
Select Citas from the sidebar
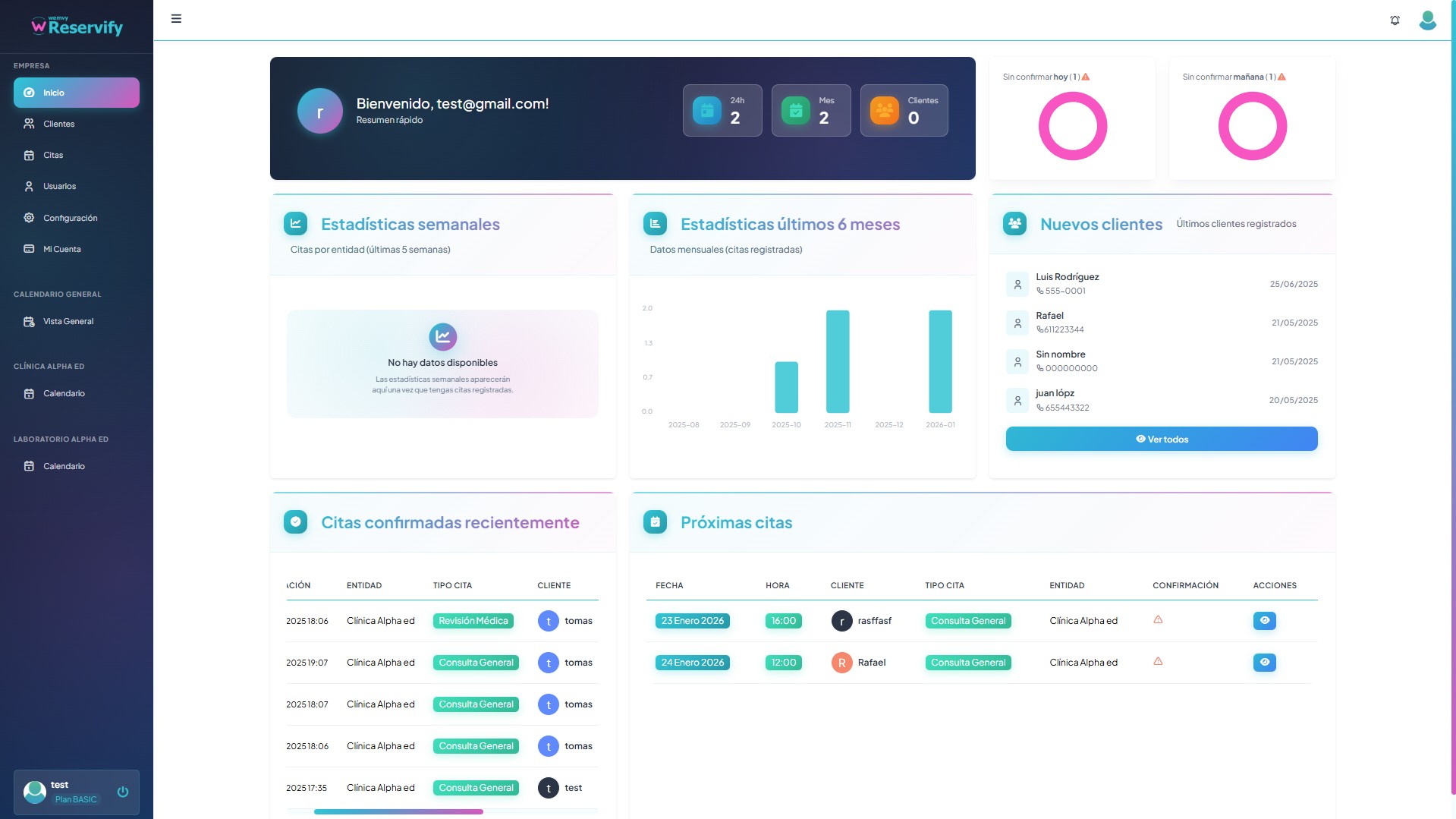point(53,154)
